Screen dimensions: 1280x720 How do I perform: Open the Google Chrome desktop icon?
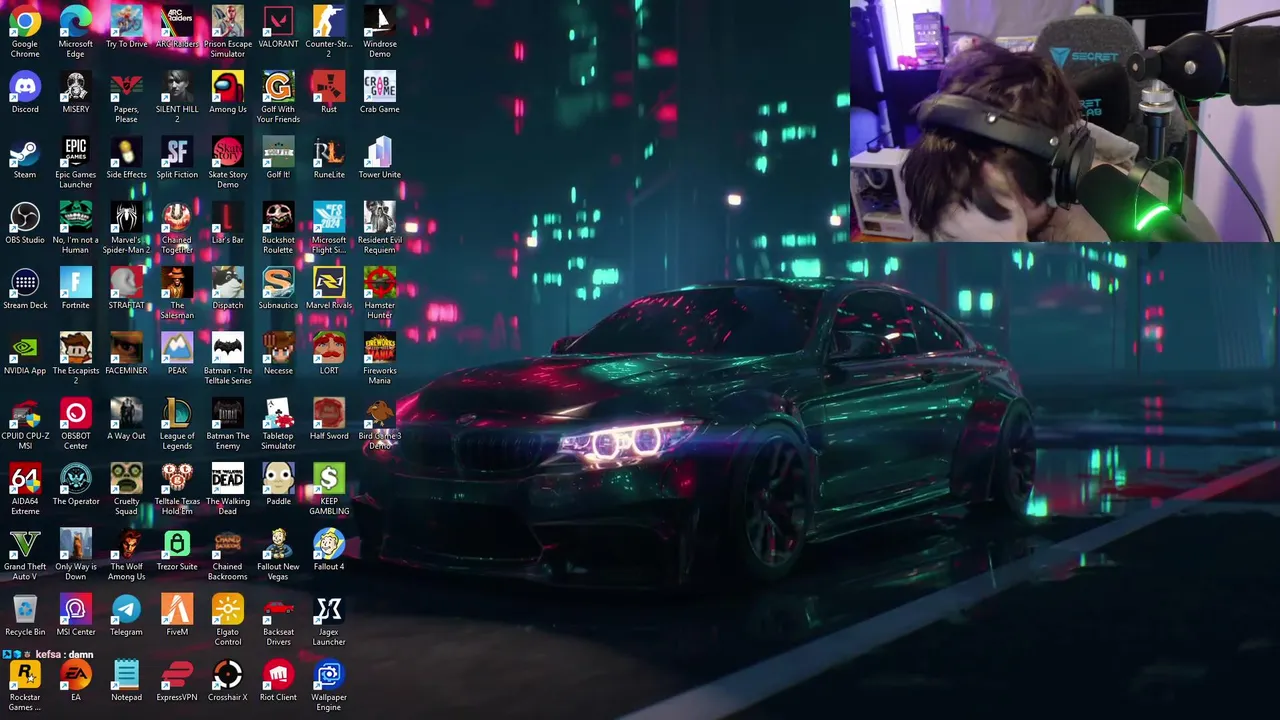(25, 22)
